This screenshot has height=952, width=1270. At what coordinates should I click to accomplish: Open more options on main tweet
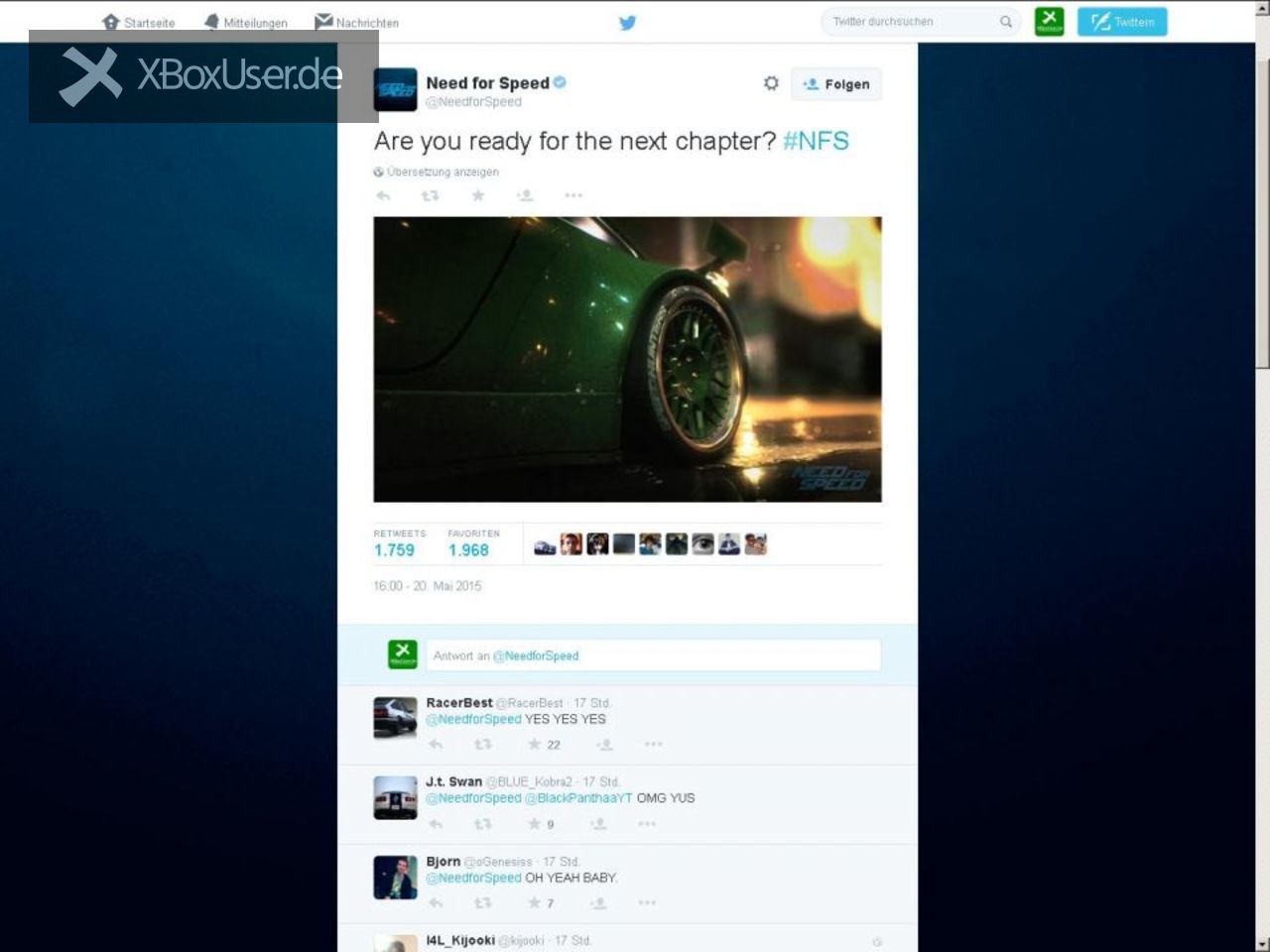coord(573,195)
